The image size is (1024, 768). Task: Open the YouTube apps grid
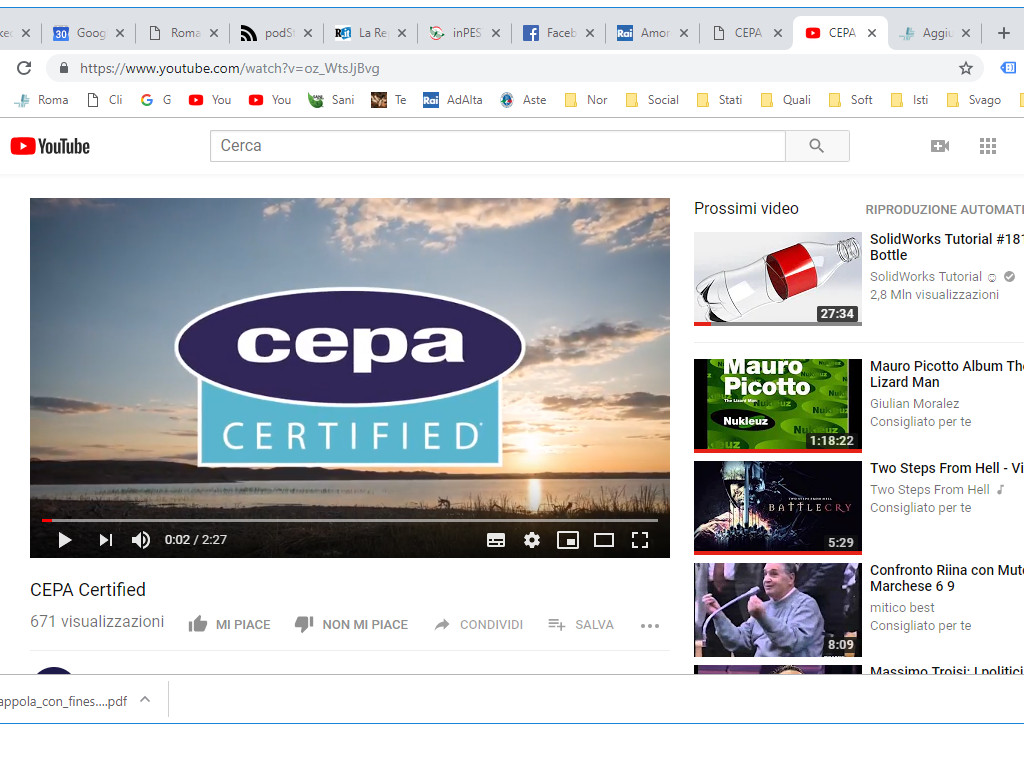pos(988,146)
